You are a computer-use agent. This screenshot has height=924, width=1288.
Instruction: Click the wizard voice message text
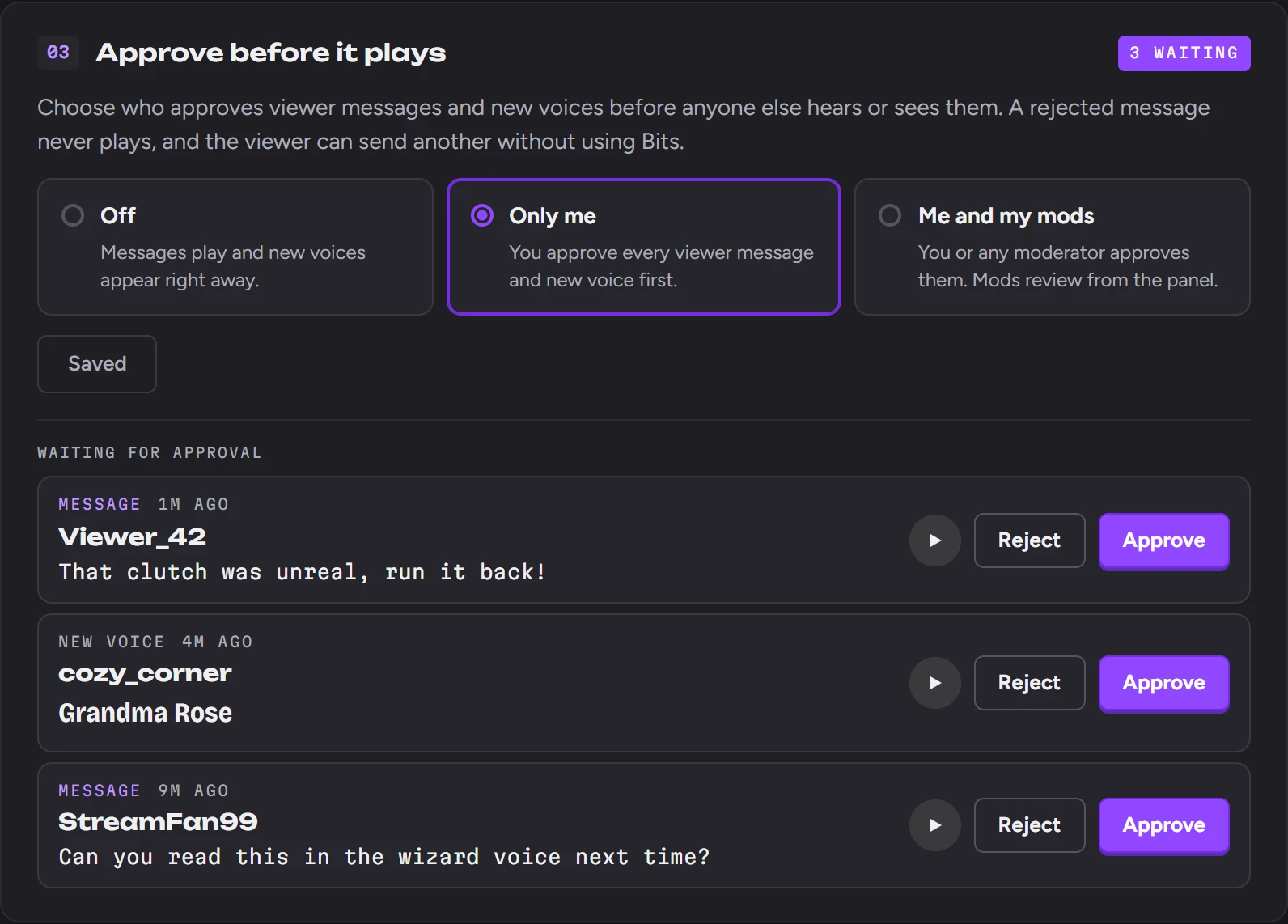(384, 857)
